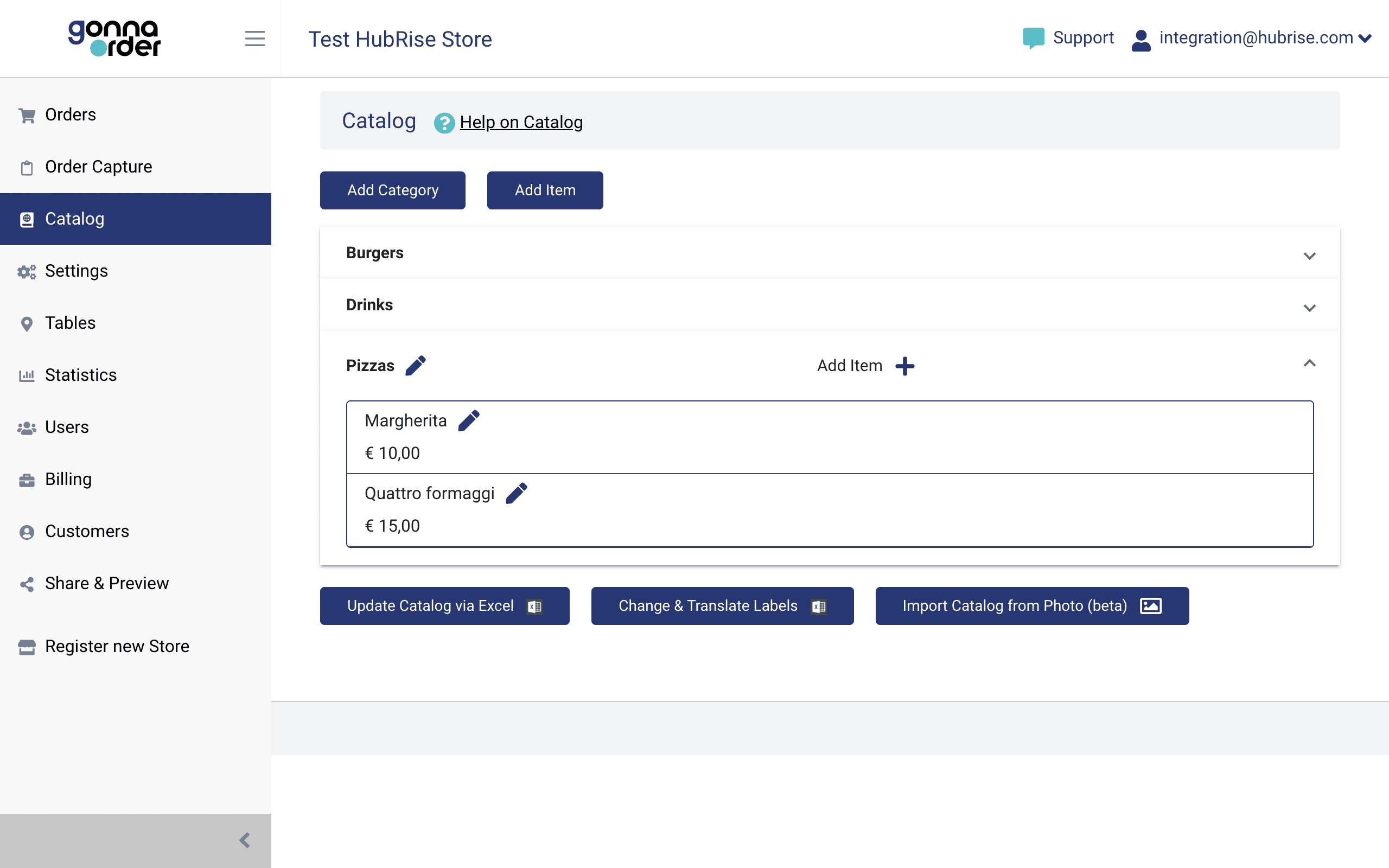This screenshot has width=1389, height=868.
Task: Click the Support chat bubble icon
Action: tap(1033, 37)
